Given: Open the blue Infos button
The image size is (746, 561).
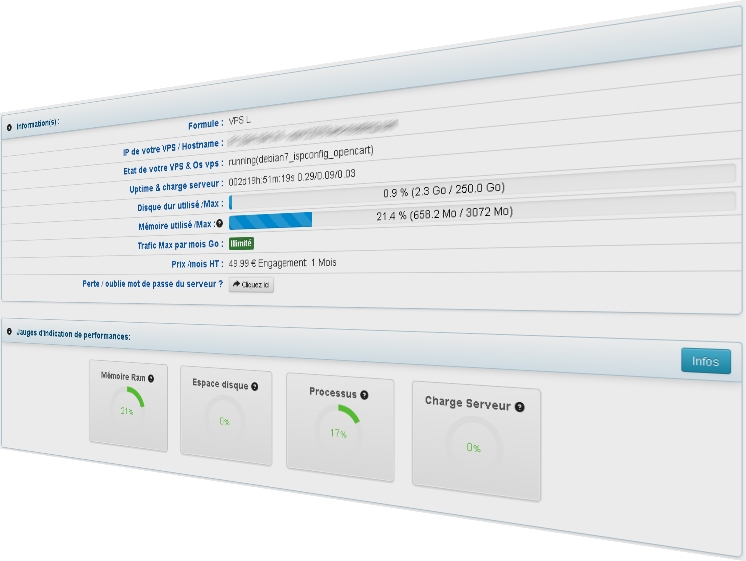Looking at the screenshot, I should [705, 361].
